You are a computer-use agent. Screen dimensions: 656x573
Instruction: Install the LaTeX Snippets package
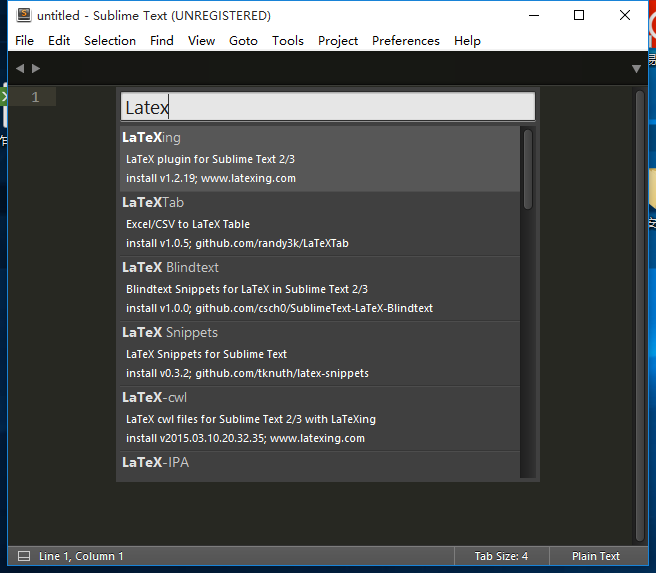point(320,353)
